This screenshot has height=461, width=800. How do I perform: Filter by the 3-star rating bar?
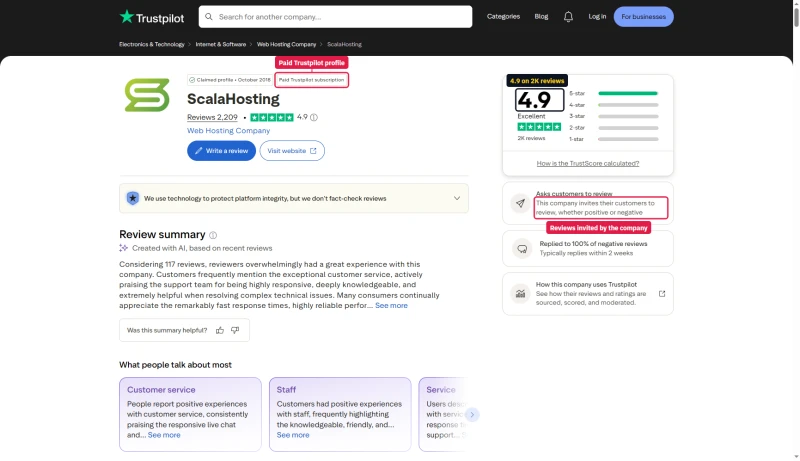(x=613, y=116)
